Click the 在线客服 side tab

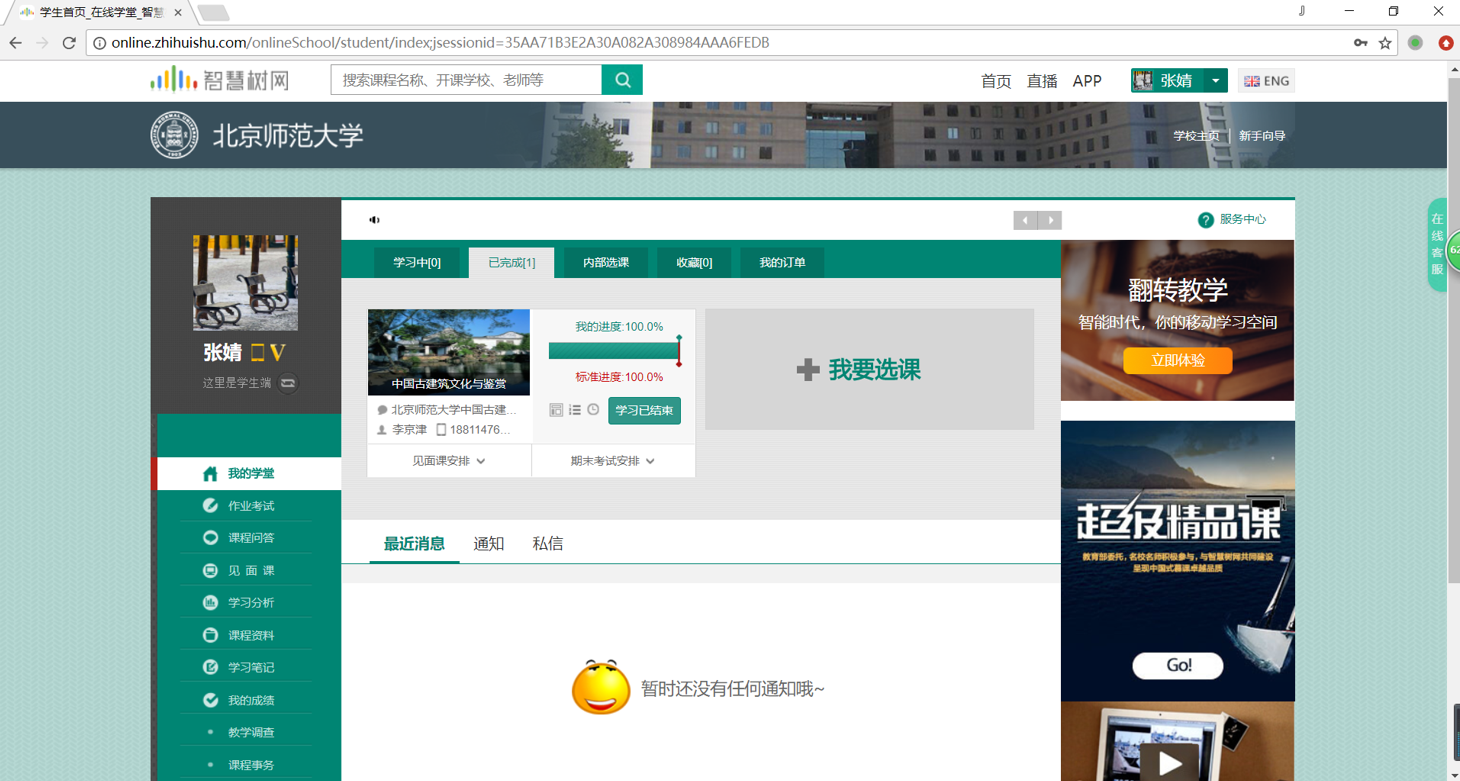(x=1437, y=244)
